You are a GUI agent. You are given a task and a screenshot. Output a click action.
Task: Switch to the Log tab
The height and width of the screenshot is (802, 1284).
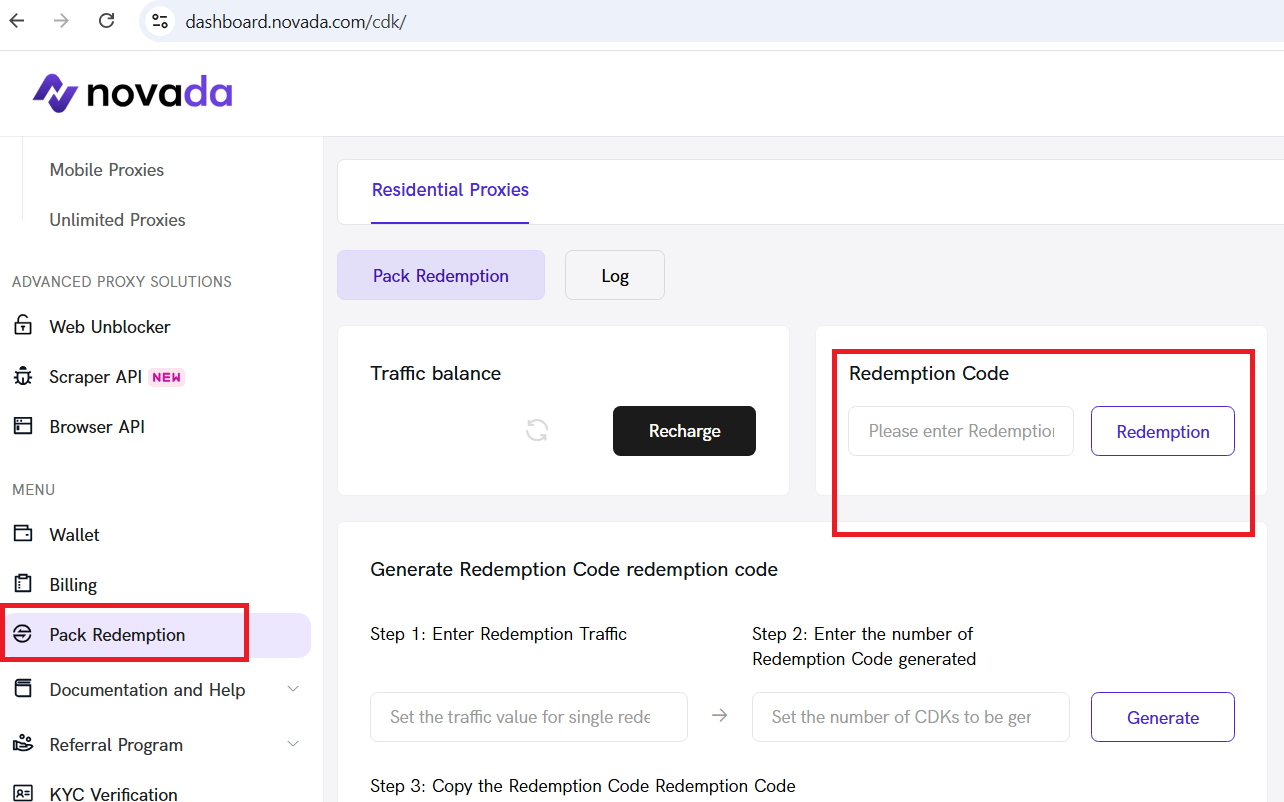coord(614,276)
